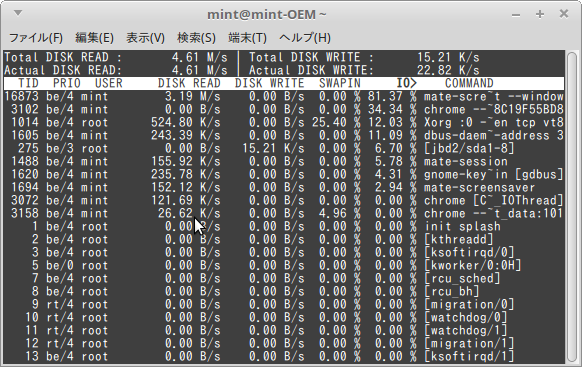Click TID 16873 in the first row
Image resolution: width=582 pixels, height=367 pixels.
22,96
